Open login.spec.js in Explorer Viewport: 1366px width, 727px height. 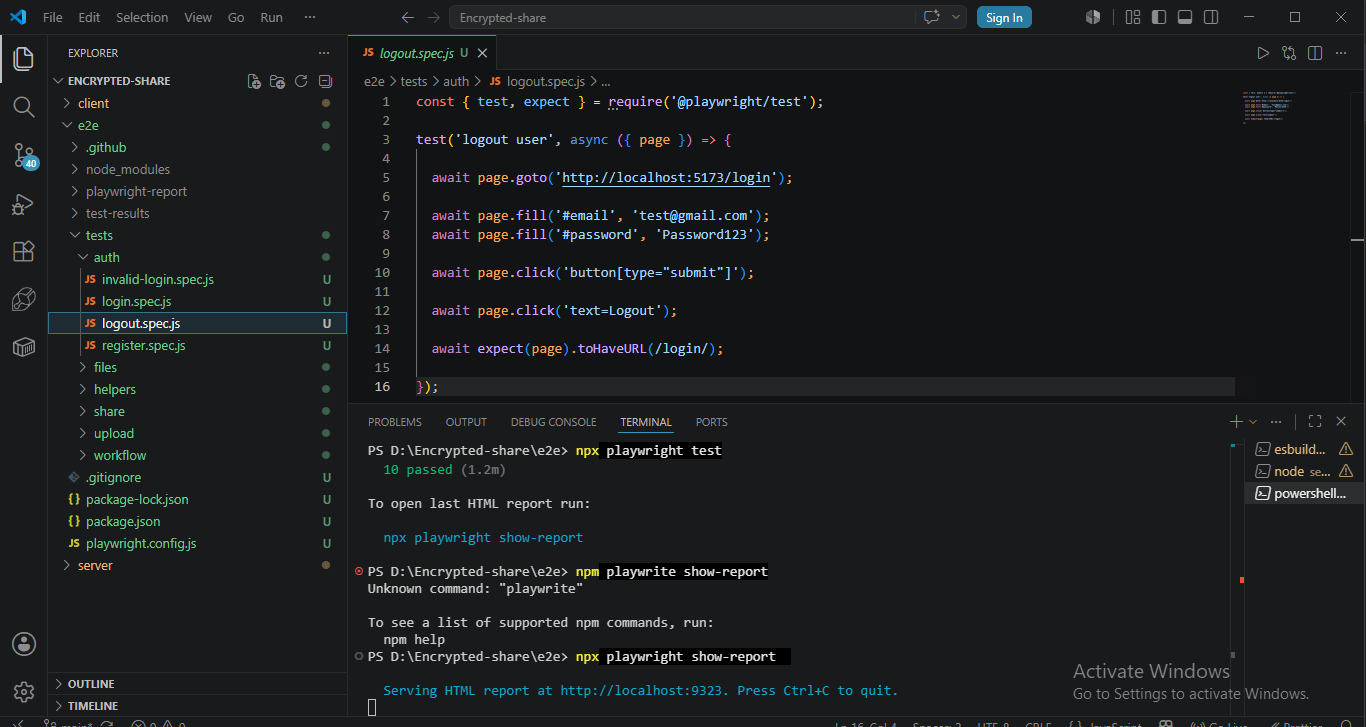point(136,301)
